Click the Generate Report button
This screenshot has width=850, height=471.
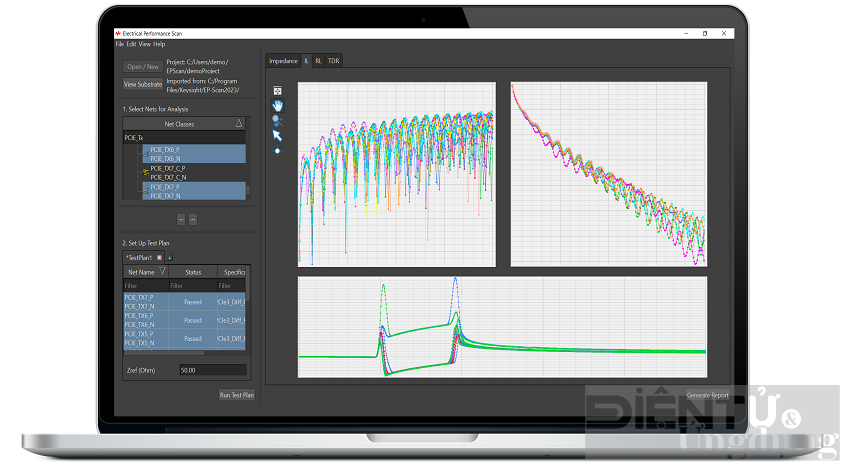[x=707, y=395]
